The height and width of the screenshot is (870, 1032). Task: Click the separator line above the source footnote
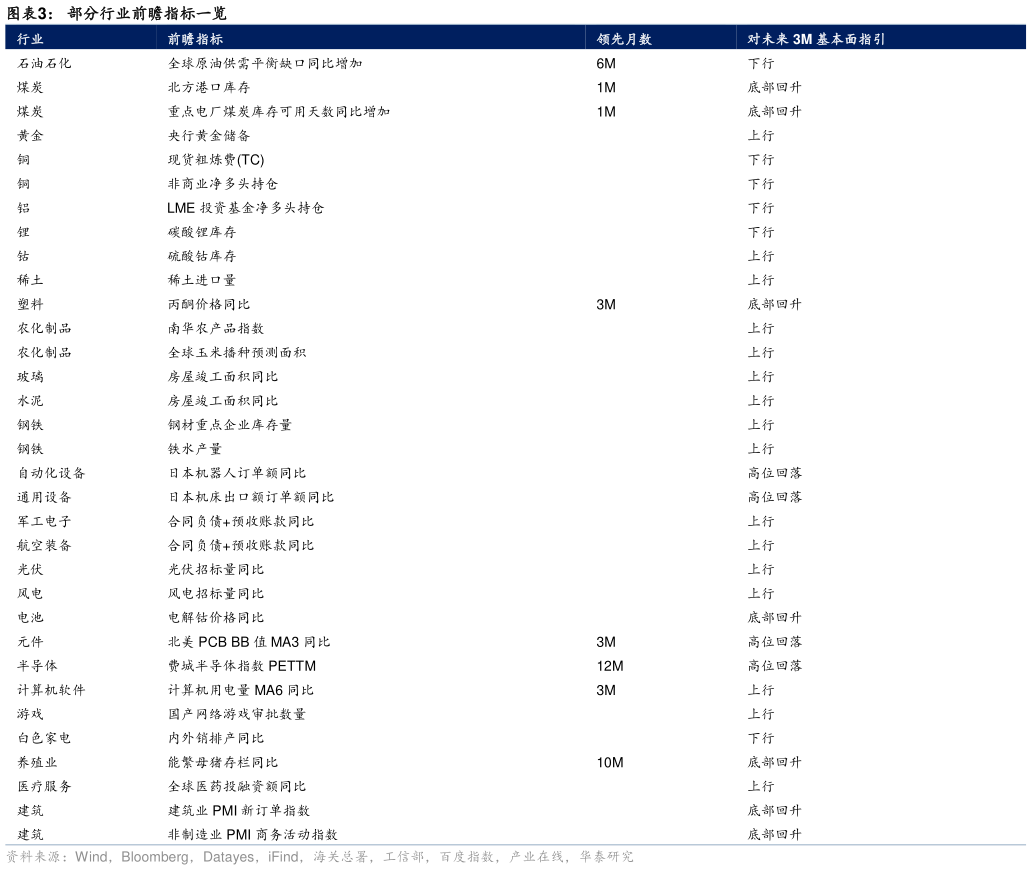pos(516,845)
